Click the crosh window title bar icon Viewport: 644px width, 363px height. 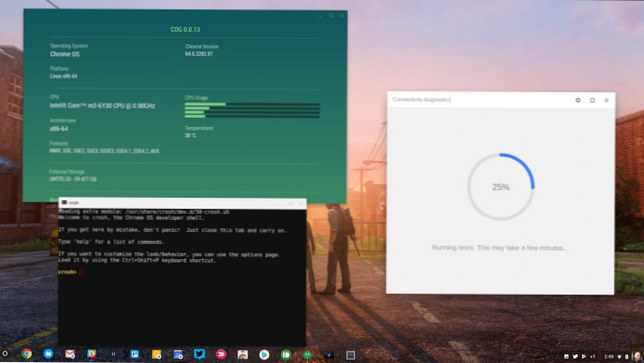[x=64, y=202]
